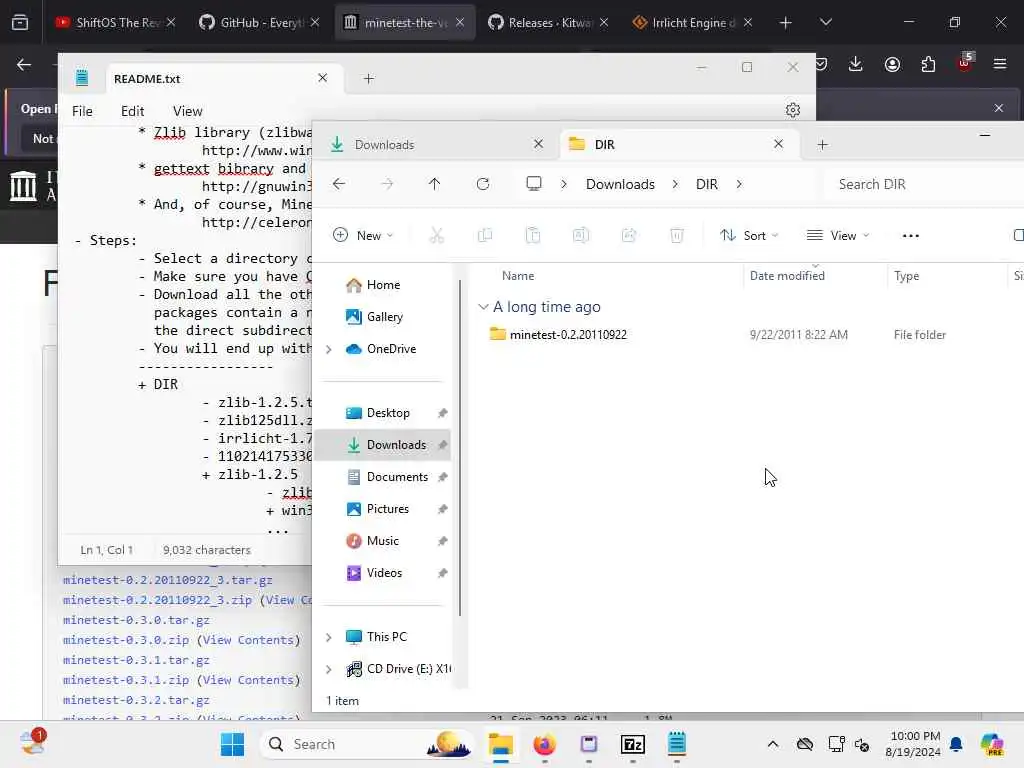Refresh the DIR folder view
The width and height of the screenshot is (1024, 768).
483,184
